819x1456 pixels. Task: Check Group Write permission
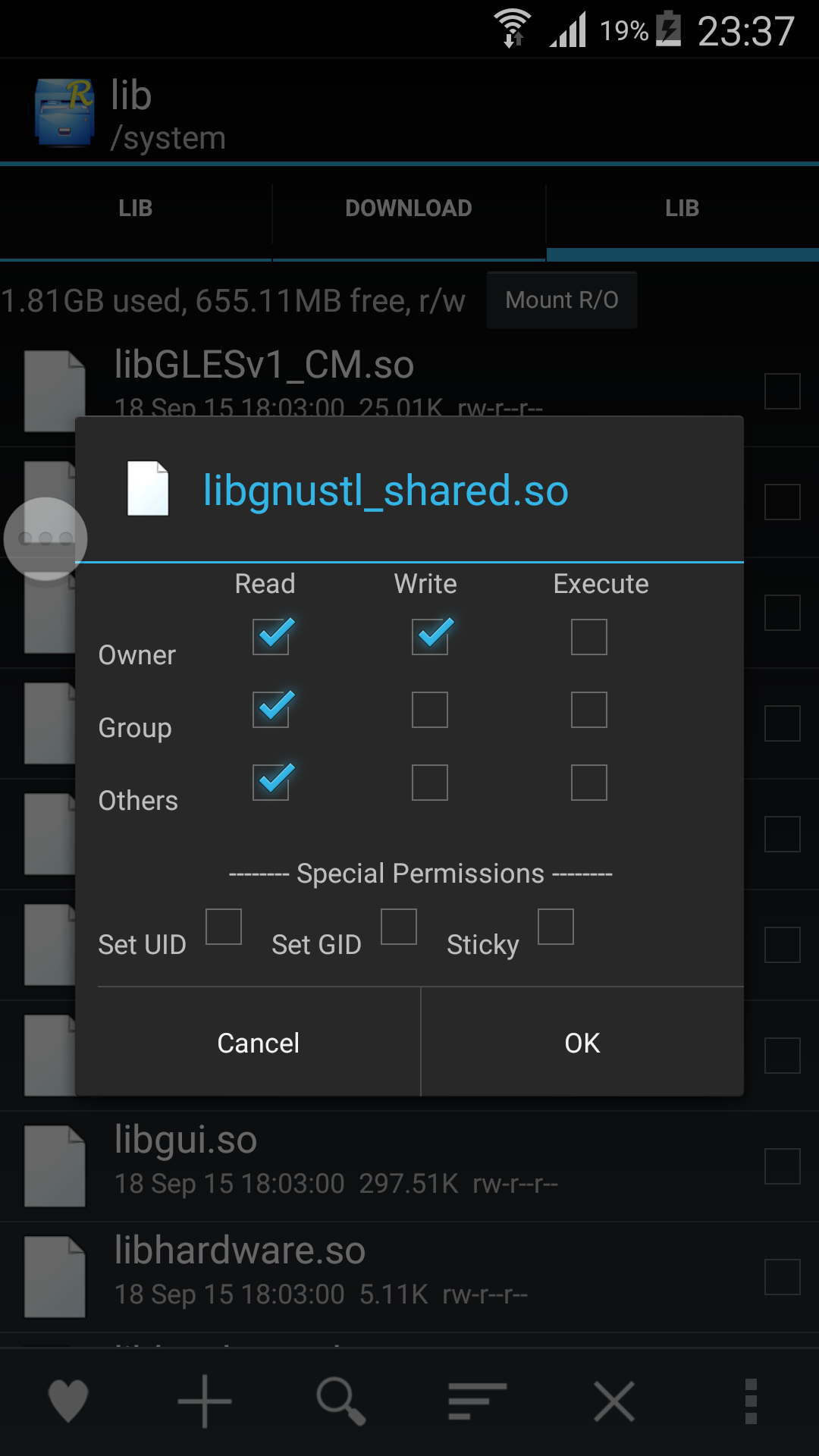(430, 709)
